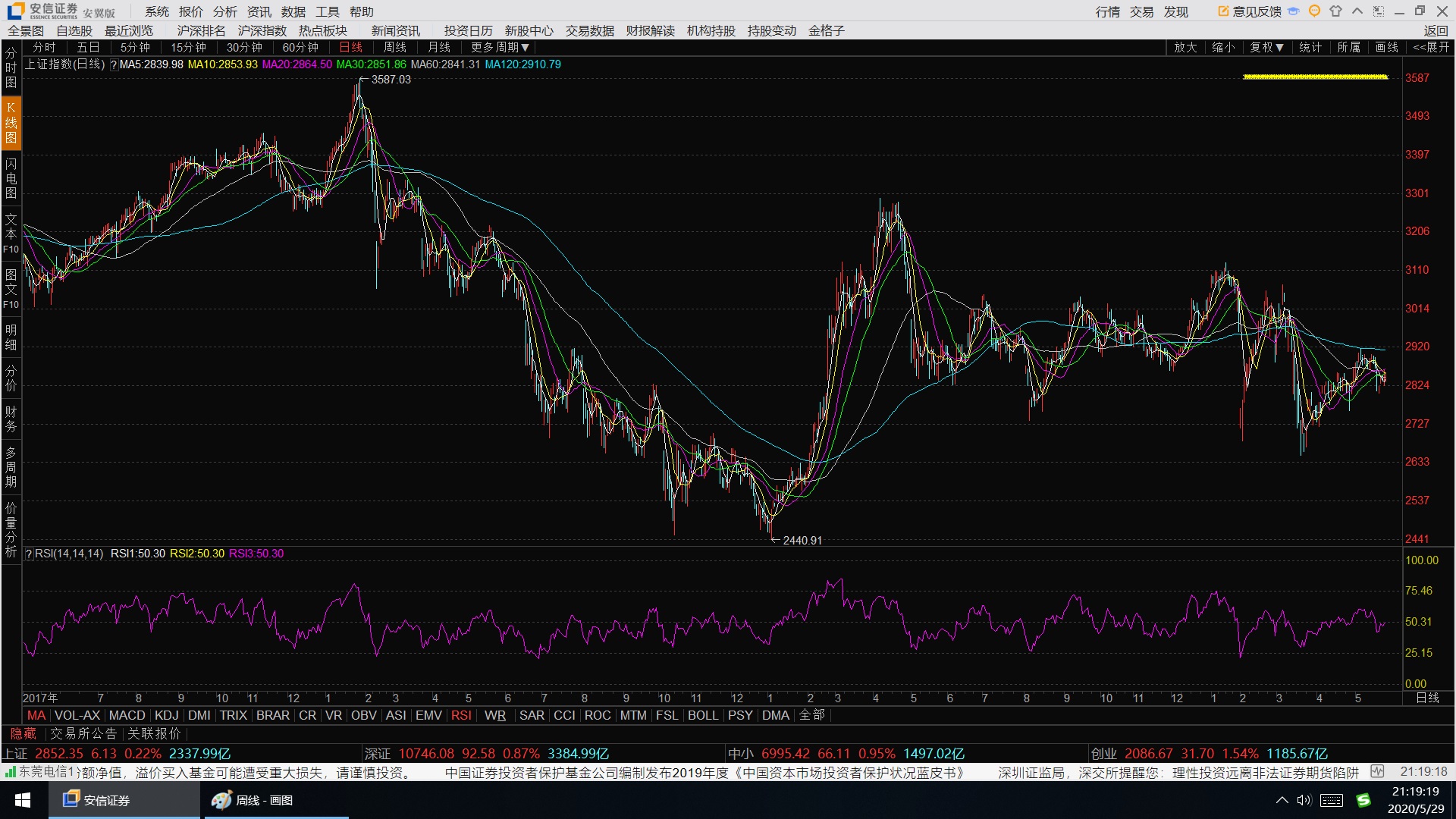Open the 帮助 menu

(x=362, y=11)
